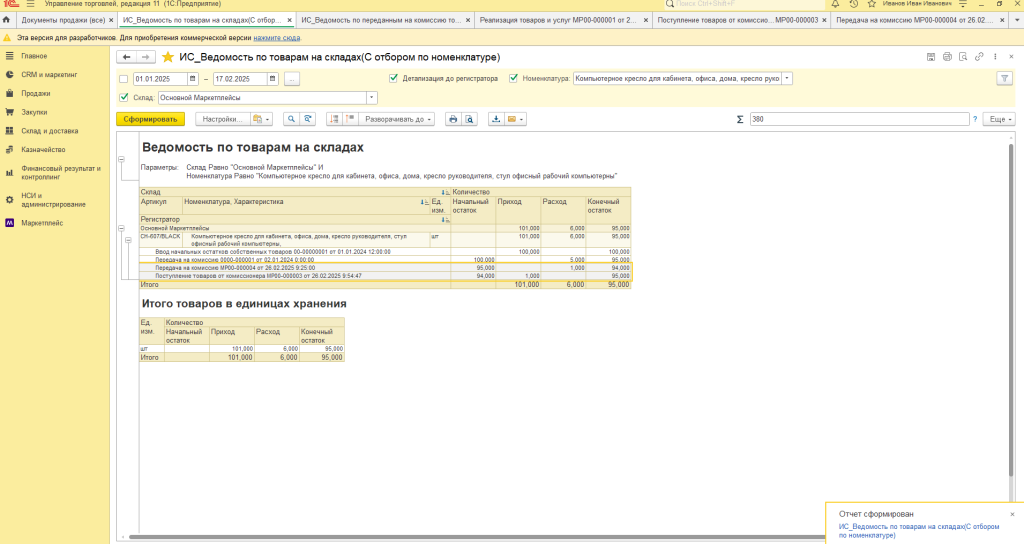The height and width of the screenshot is (544, 1024).
Task: Click the filter funnel icon
Action: pyautogui.click(x=1004, y=78)
